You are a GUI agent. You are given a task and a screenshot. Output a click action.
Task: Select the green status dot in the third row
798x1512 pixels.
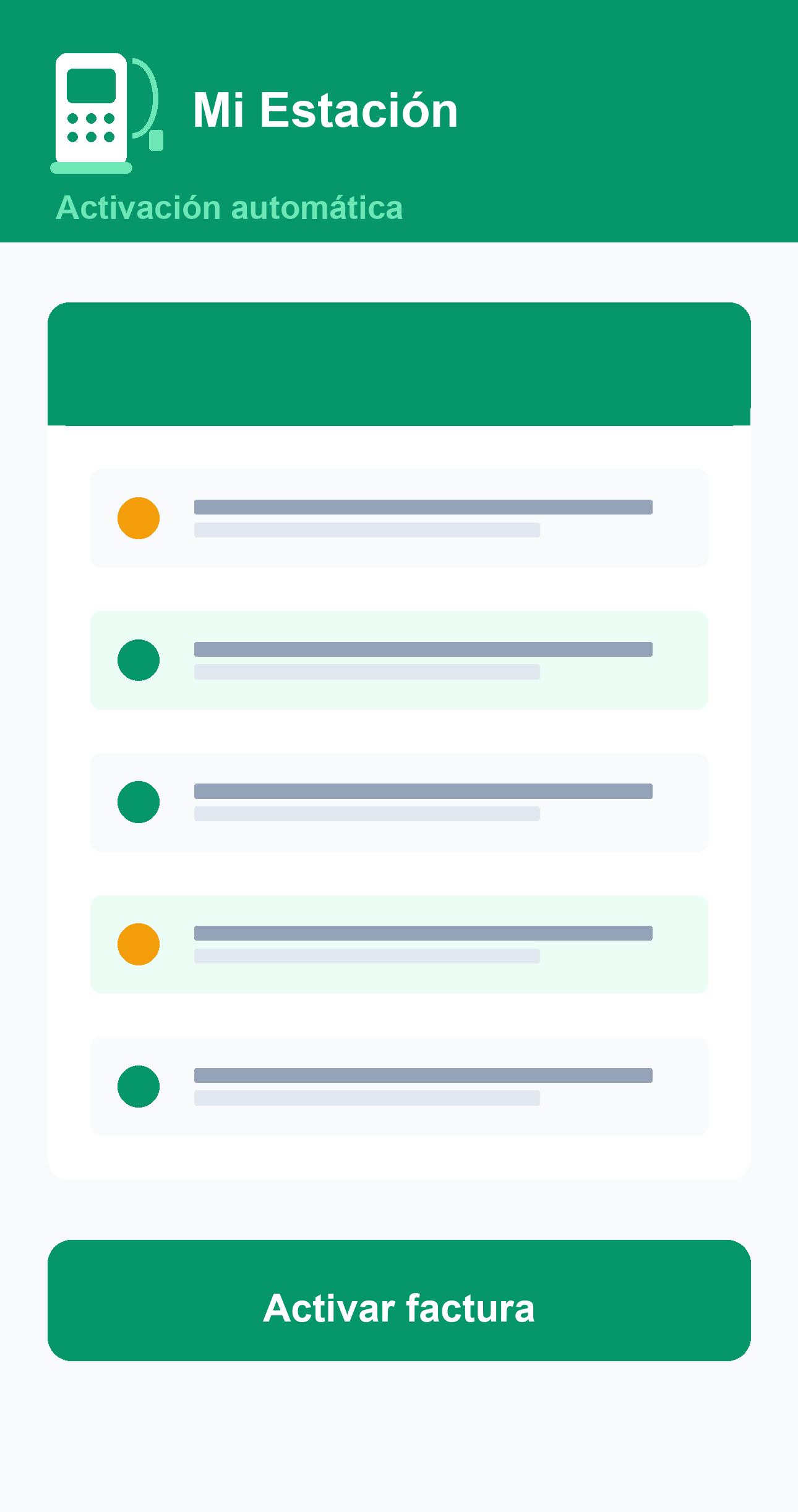[139, 802]
